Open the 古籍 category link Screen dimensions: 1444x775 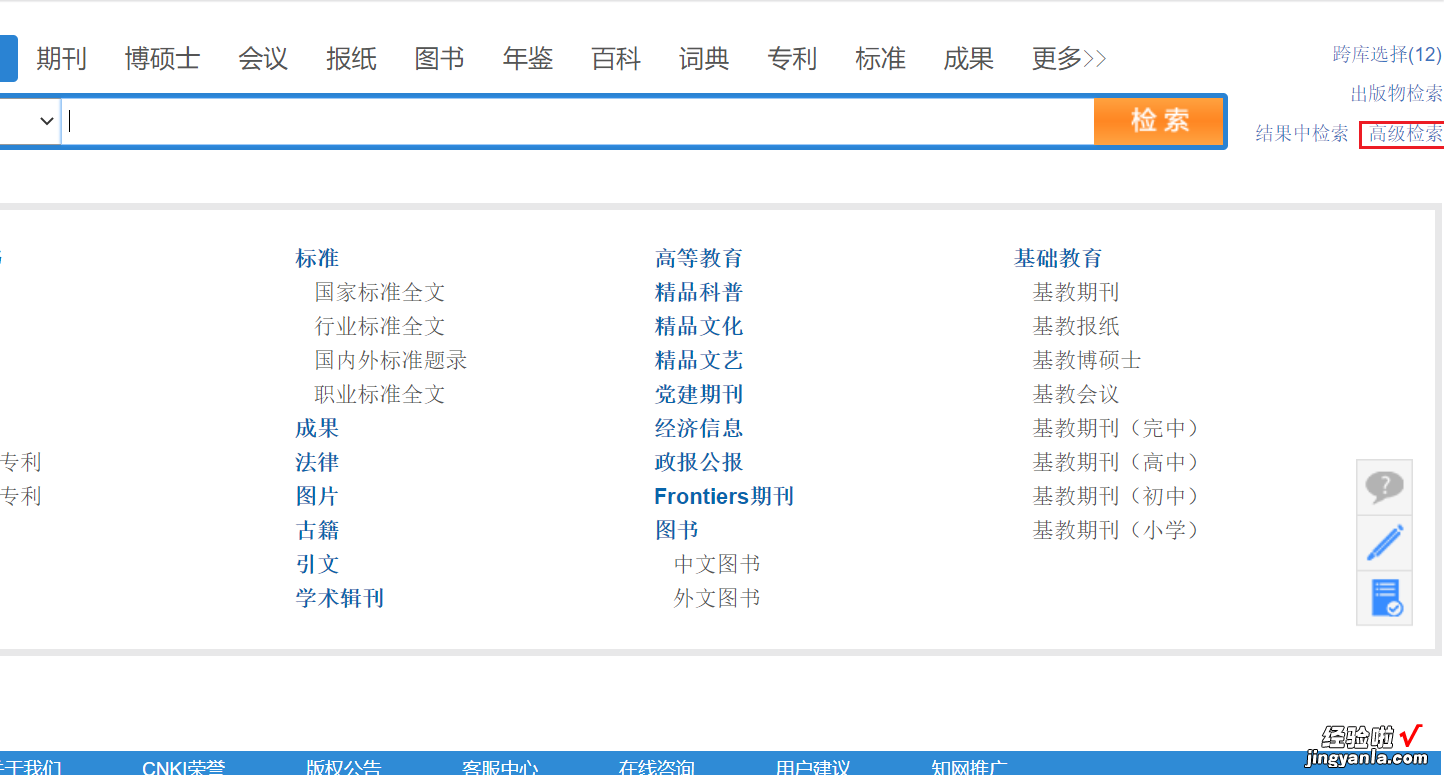[317, 530]
